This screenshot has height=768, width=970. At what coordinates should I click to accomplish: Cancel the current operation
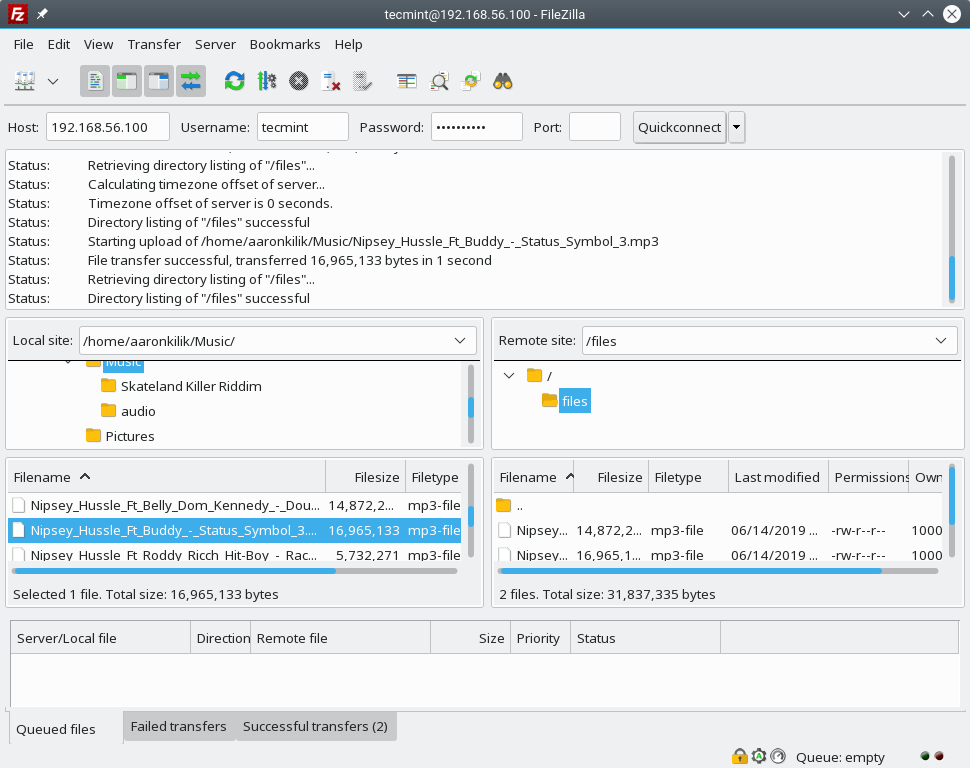(x=298, y=81)
